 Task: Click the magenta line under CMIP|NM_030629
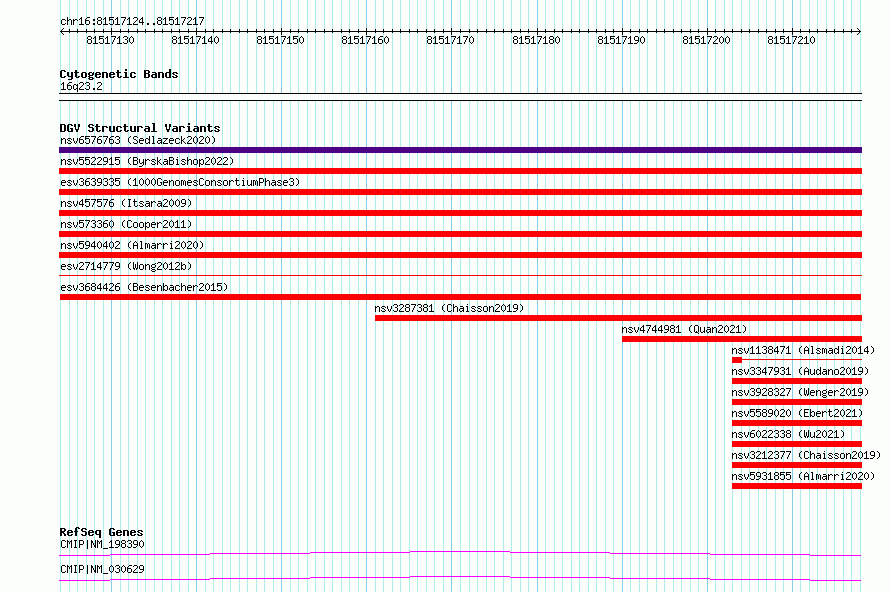point(460,578)
